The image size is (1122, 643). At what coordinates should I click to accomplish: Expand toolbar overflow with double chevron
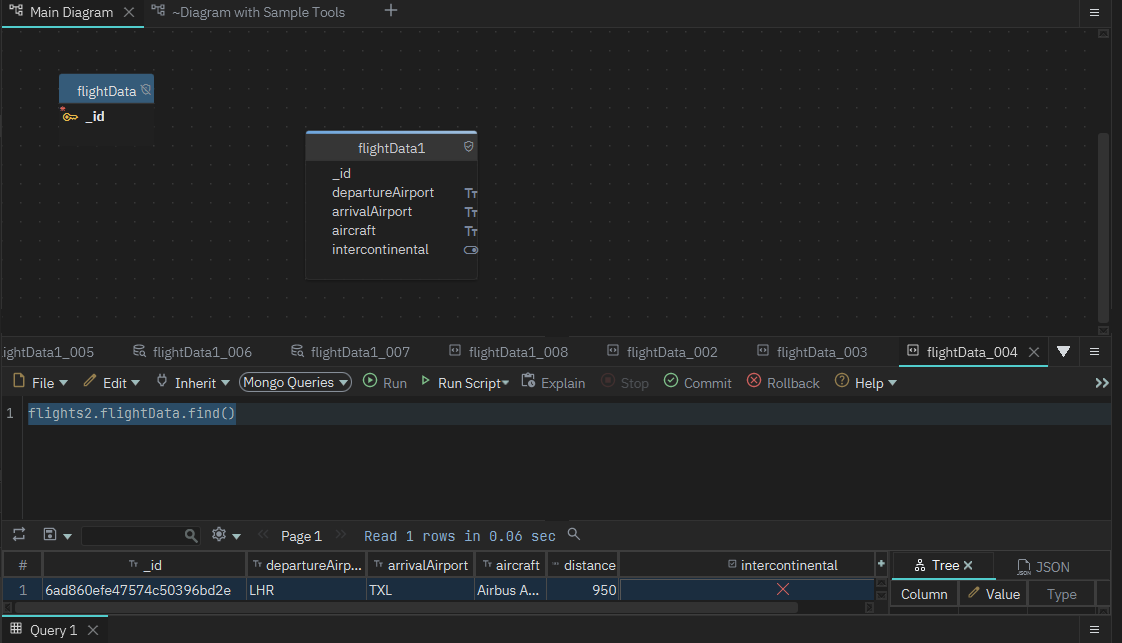pos(1102,383)
